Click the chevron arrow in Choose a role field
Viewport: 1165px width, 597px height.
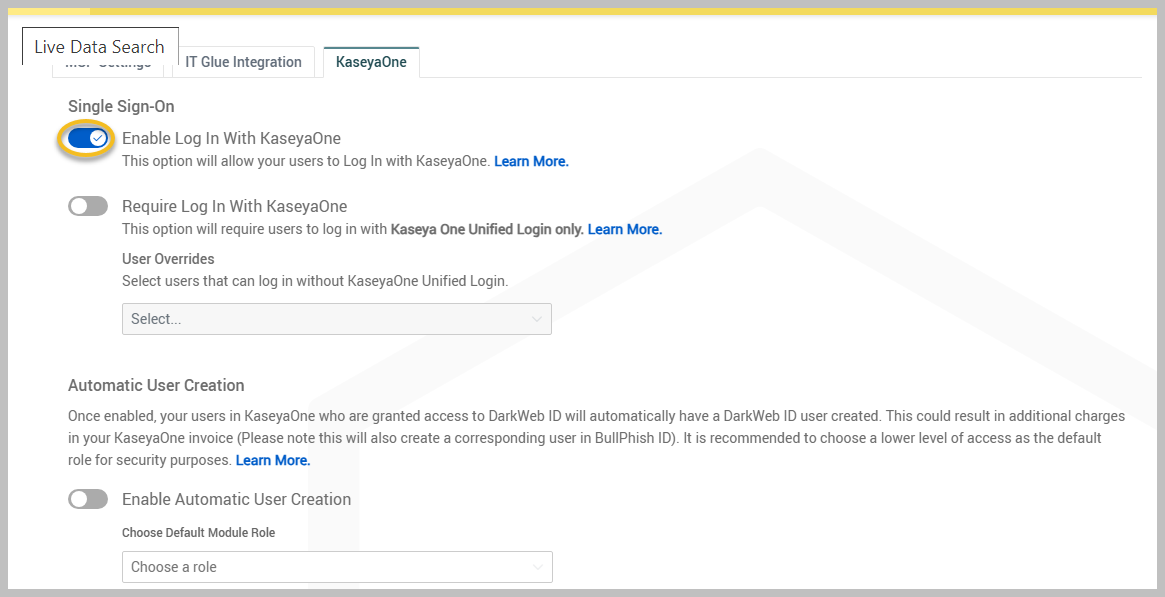coord(538,567)
